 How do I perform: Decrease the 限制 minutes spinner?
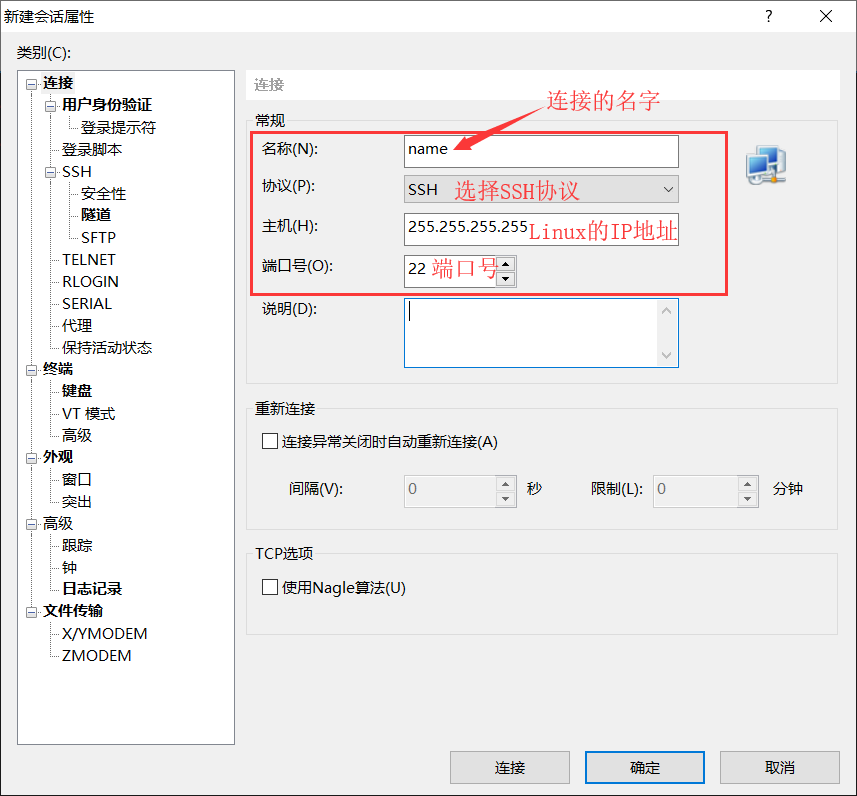[747, 499]
